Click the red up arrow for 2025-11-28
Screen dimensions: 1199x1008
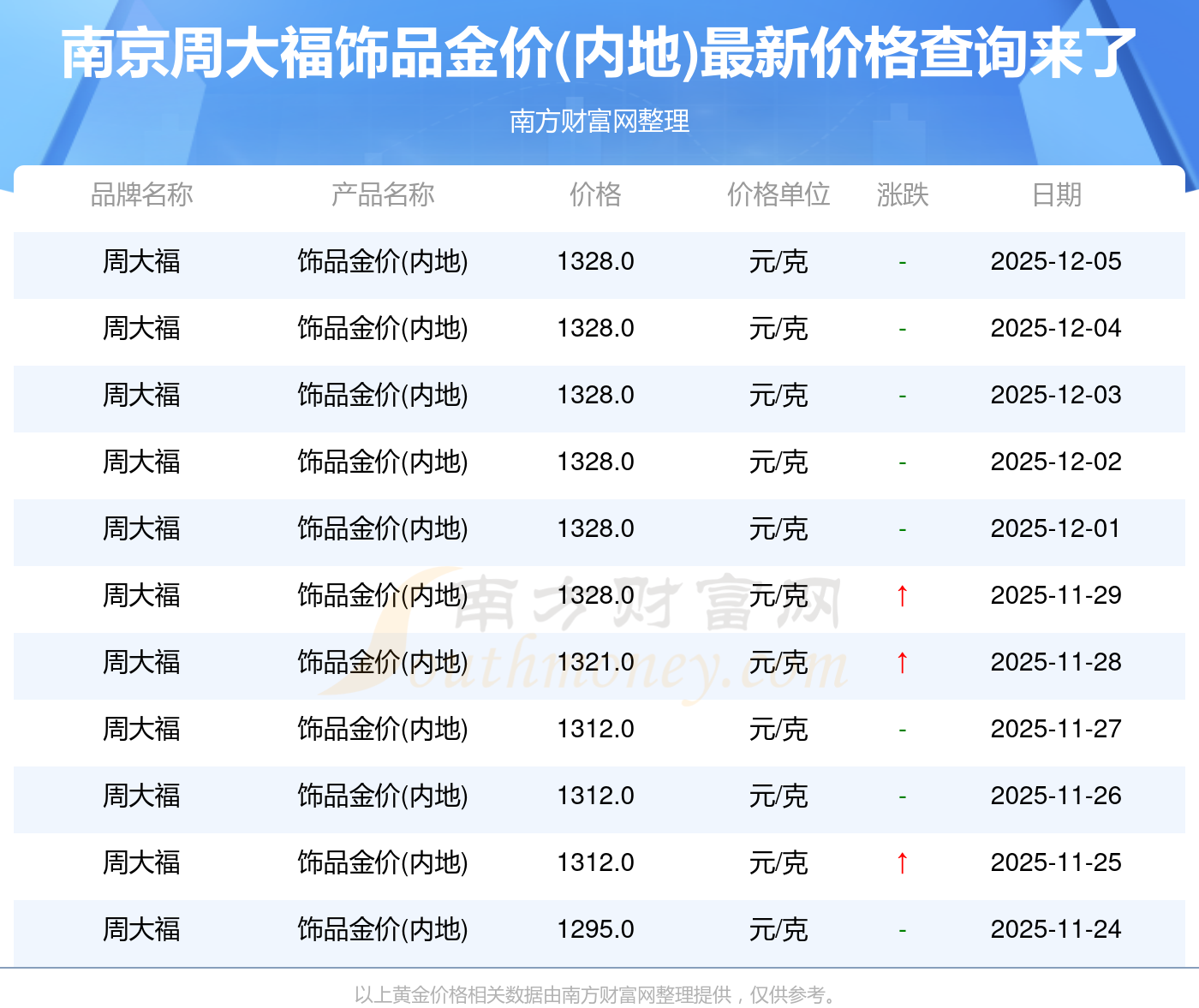[x=902, y=662]
